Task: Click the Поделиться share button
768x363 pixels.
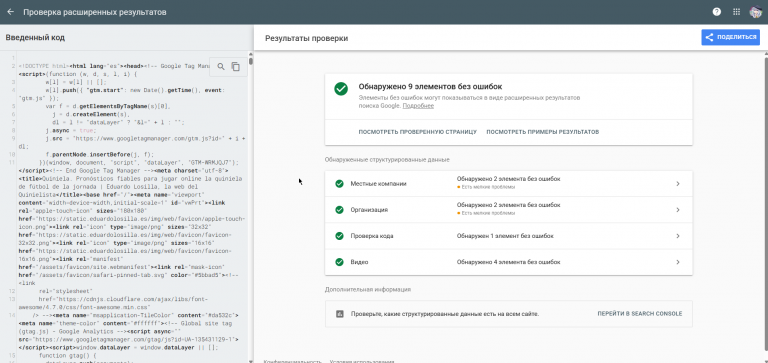Action: [730, 37]
